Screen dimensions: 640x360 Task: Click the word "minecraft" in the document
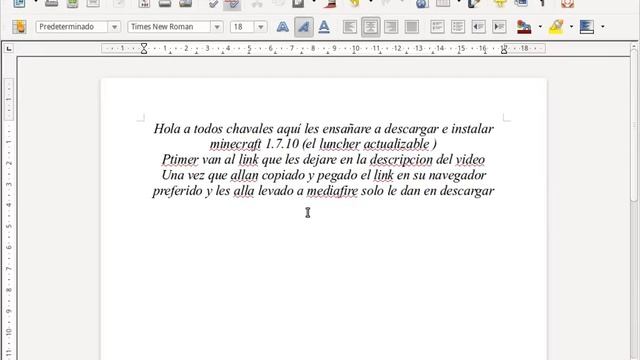(236, 144)
